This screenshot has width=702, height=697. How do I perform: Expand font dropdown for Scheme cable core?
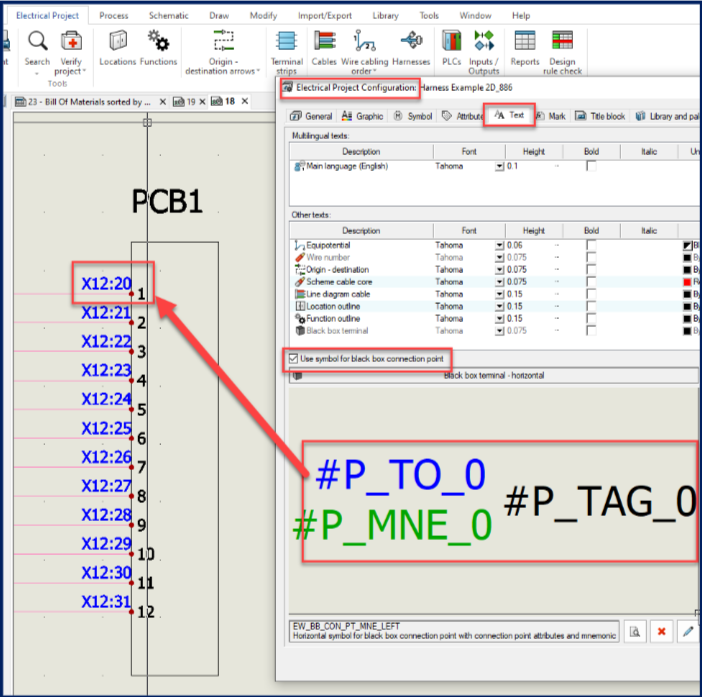[x=499, y=282]
